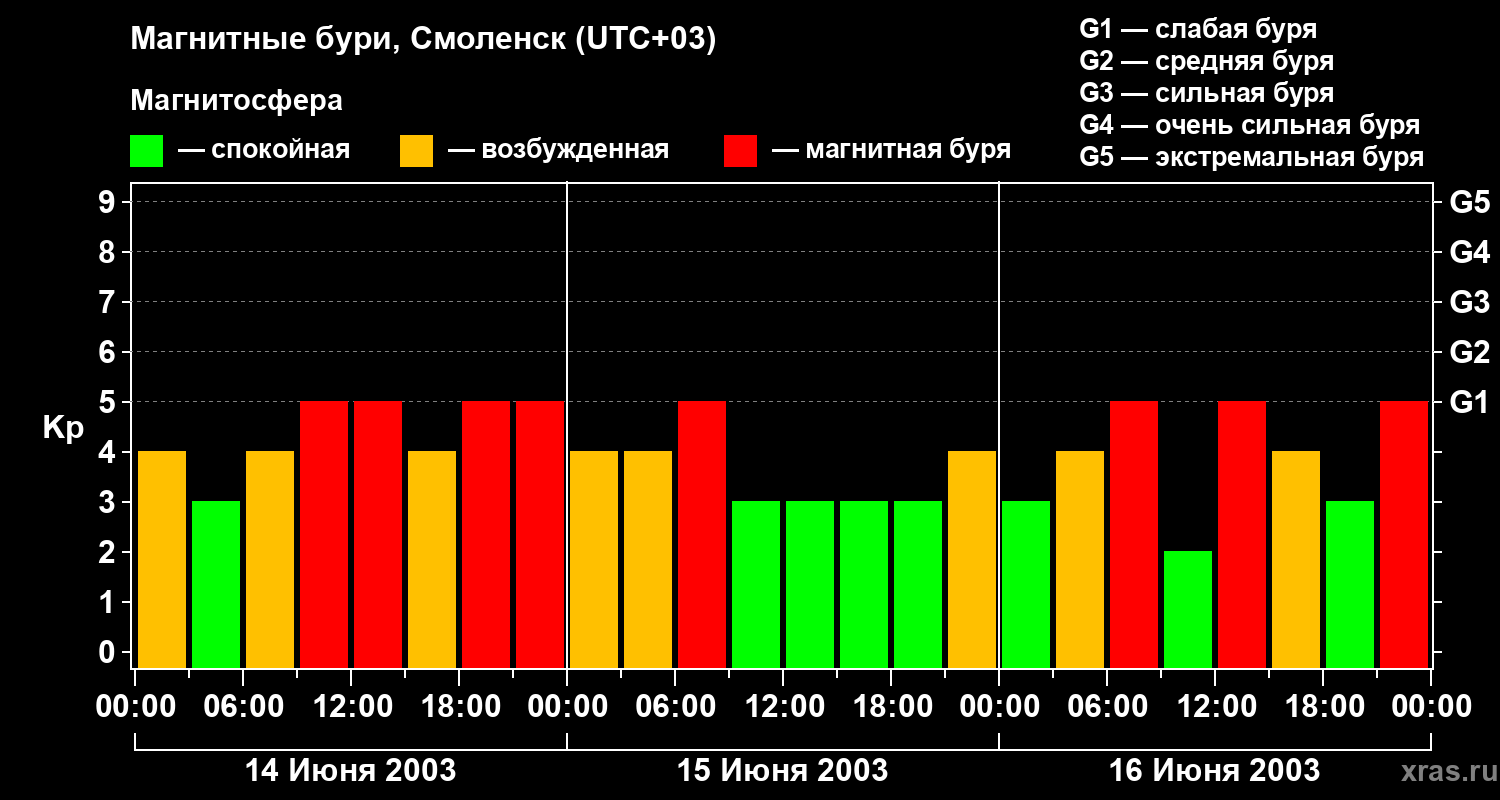
Task: Select the 15 Июня 21:00–00:00 orange bar
Action: 972,559
